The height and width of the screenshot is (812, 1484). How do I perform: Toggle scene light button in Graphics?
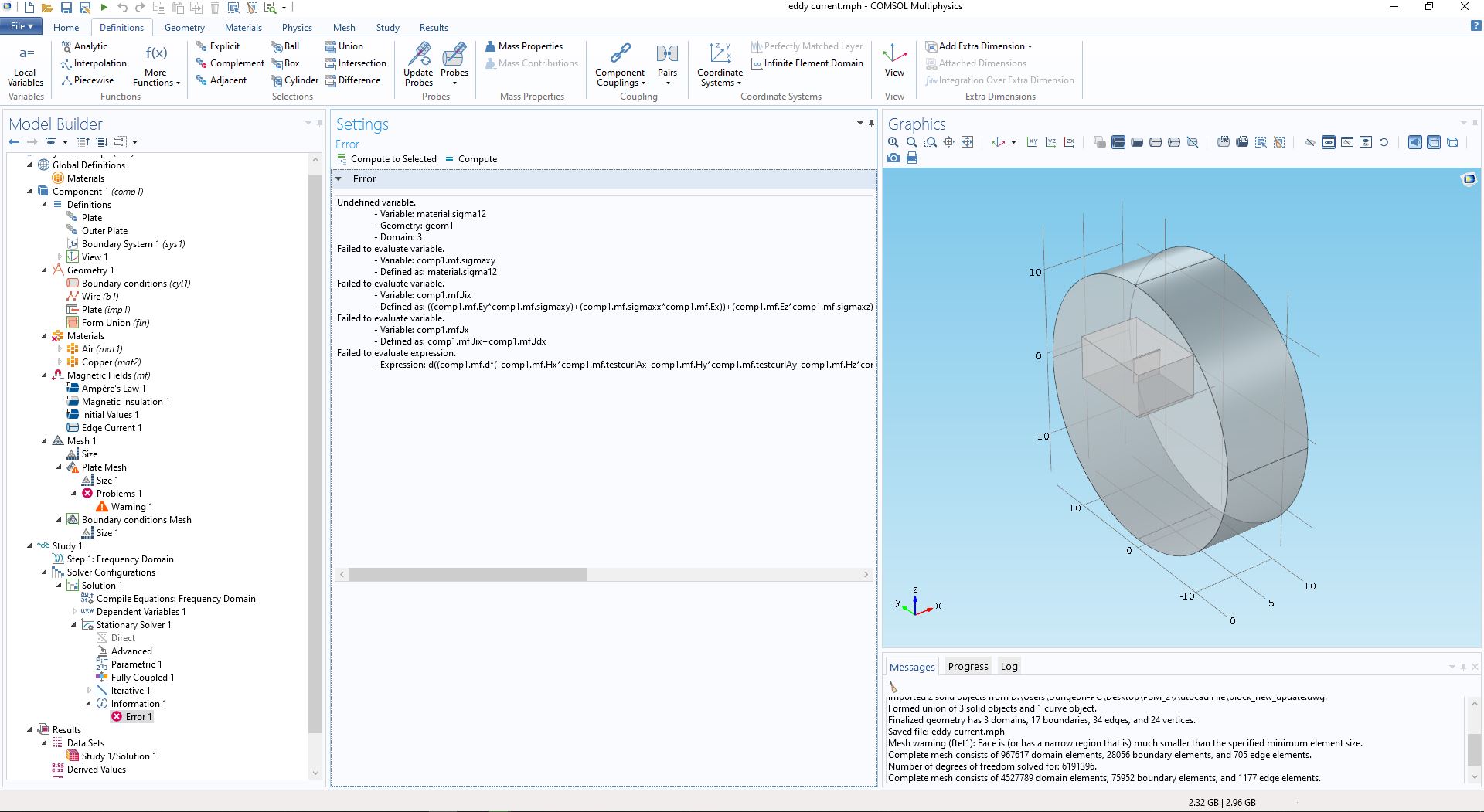point(1415,142)
